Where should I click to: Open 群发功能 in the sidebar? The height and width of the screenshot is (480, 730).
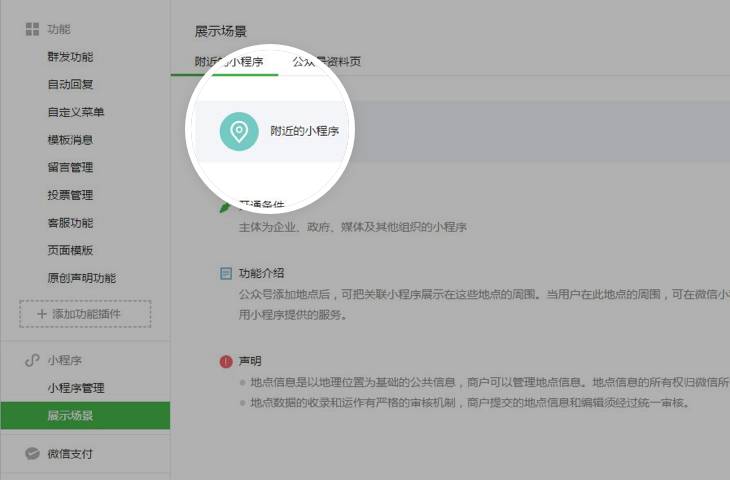70,57
